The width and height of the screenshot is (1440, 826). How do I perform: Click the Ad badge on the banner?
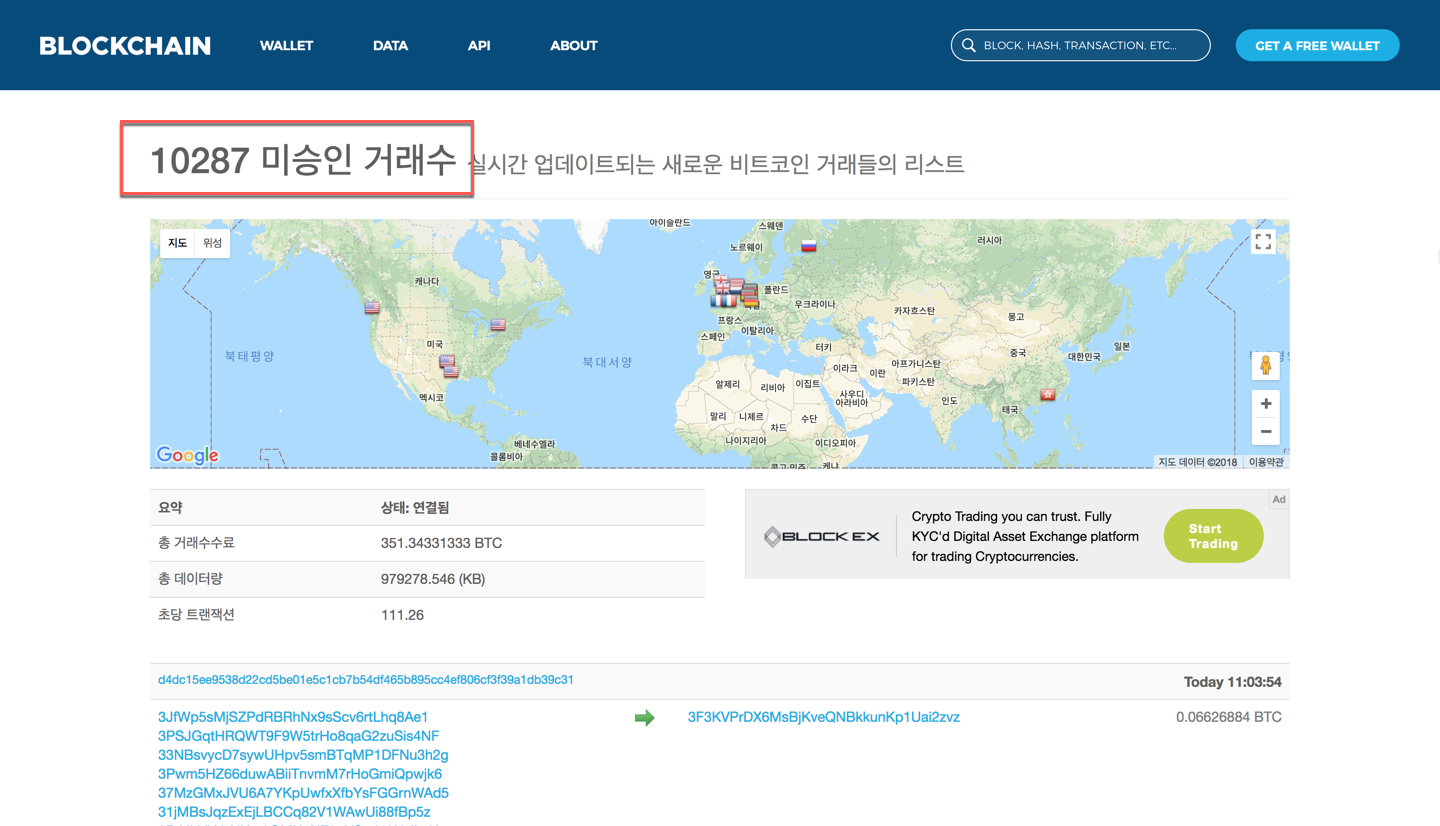(1278, 499)
